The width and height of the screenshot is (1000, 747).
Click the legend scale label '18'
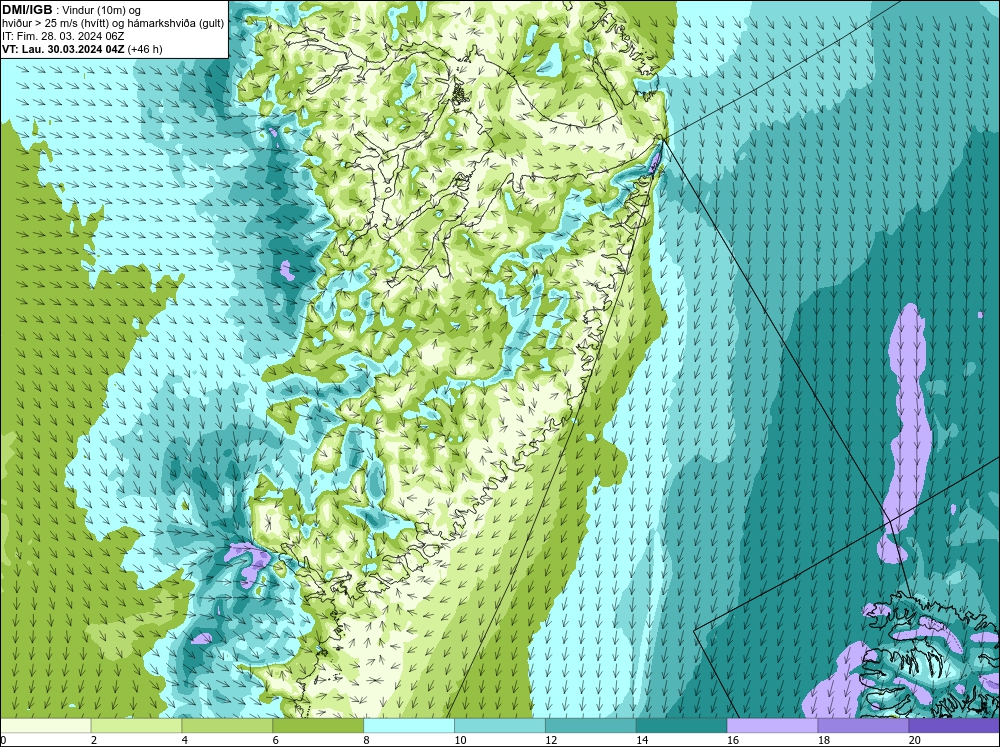point(823,740)
